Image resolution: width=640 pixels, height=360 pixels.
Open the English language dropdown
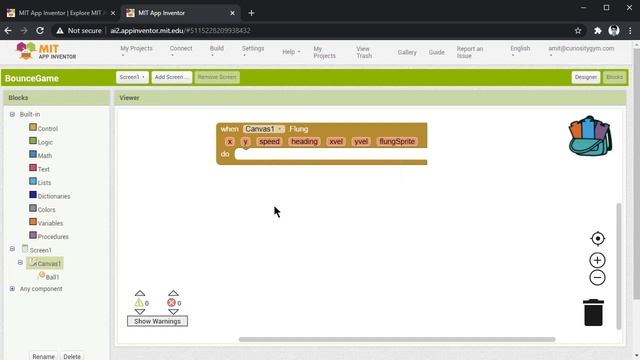[x=520, y=51]
